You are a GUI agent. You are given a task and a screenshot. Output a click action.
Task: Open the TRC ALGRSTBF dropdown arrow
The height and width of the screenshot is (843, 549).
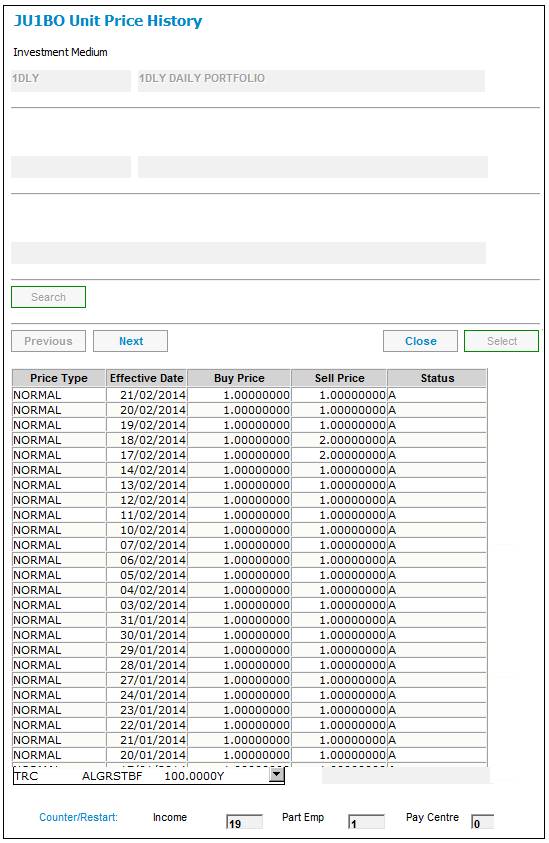(276, 775)
